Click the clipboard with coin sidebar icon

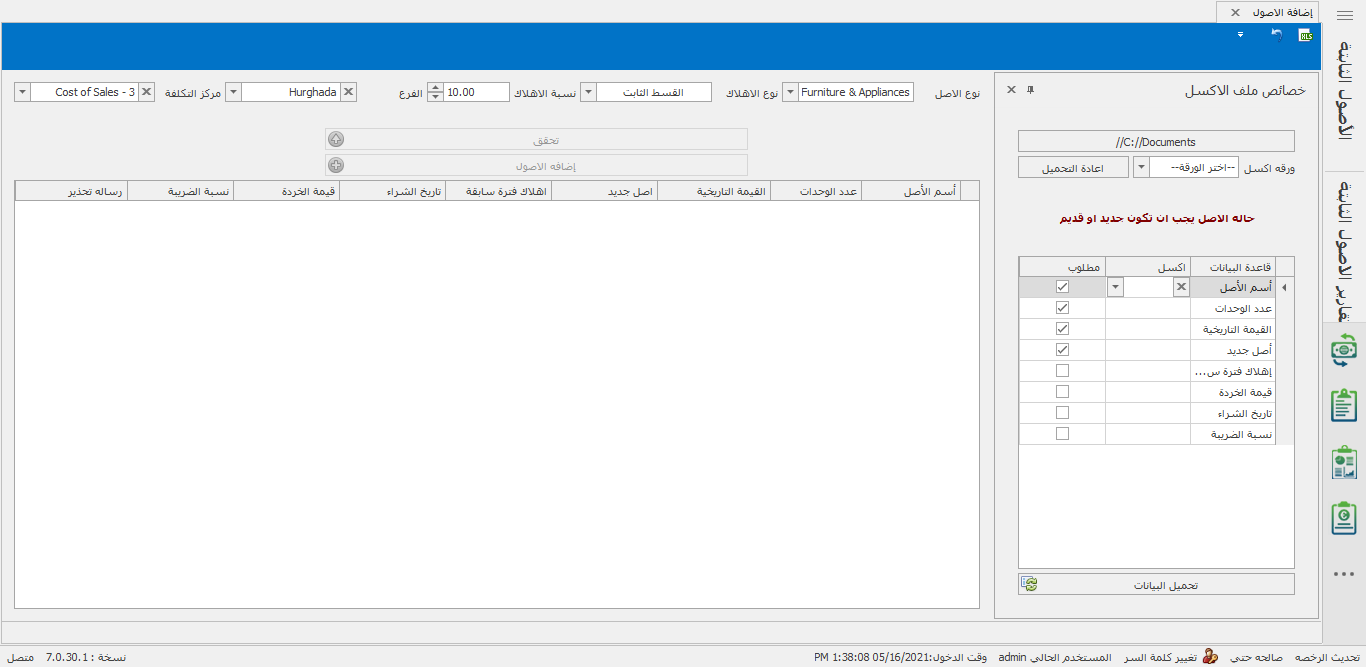pos(1344,518)
